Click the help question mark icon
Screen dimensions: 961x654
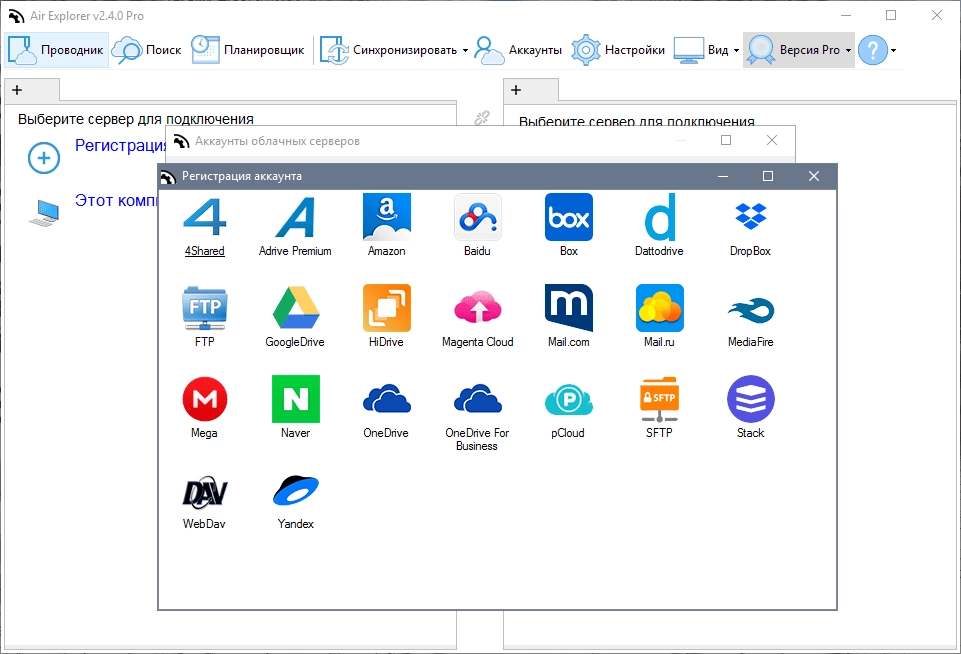pos(873,50)
